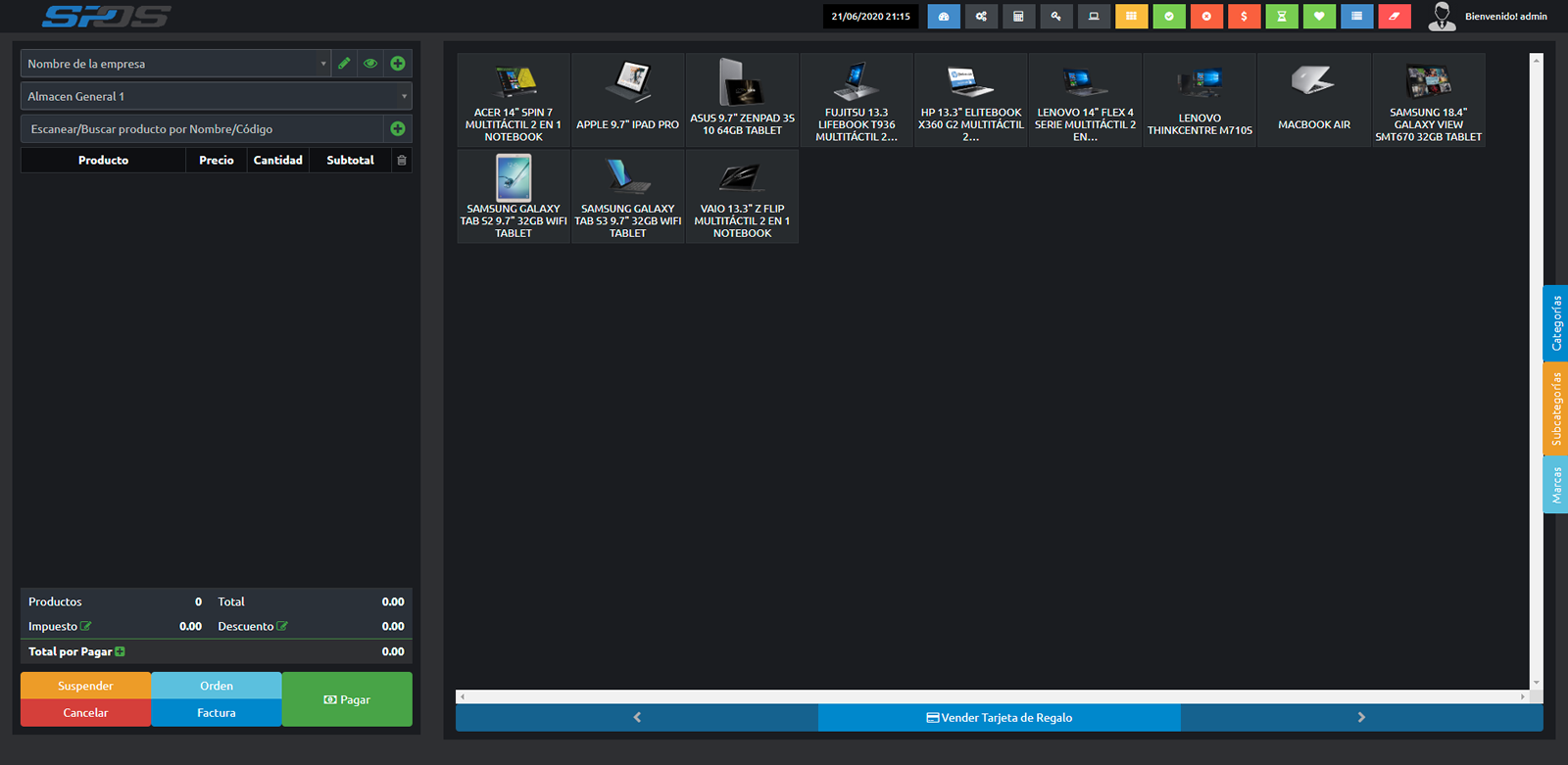This screenshot has width=1568, height=765.
Task: Click the key icon in top toolbar
Action: coord(1055,17)
